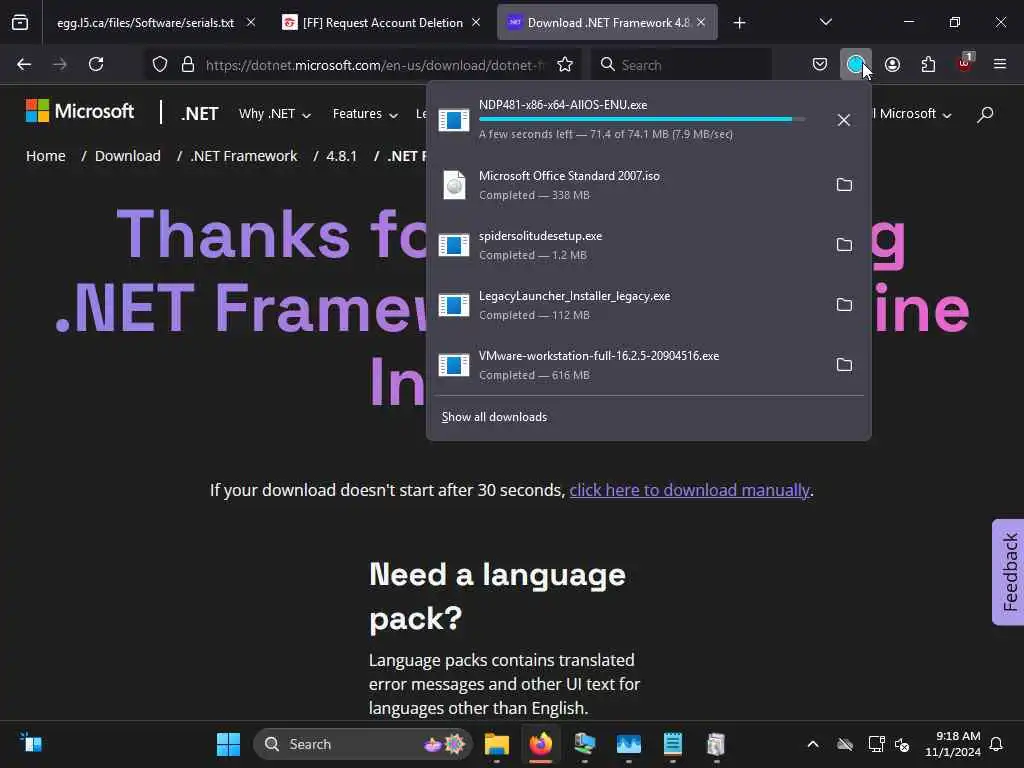Open spidersolitudesetup.exe download entry

625,245
